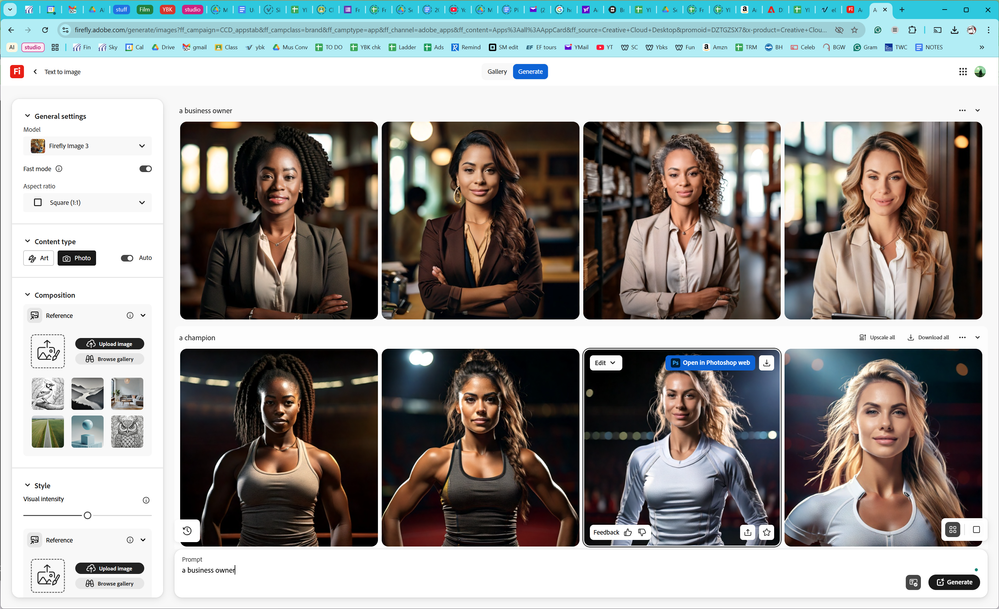
Task: Open browser extensions puzzle icon
Action: point(912,30)
